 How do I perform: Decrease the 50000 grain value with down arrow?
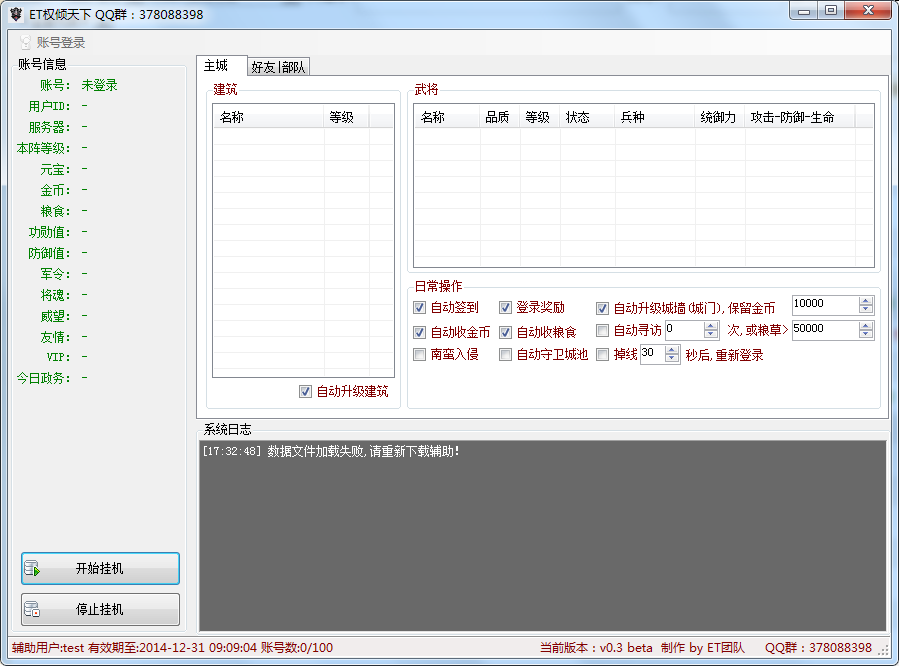865,334
